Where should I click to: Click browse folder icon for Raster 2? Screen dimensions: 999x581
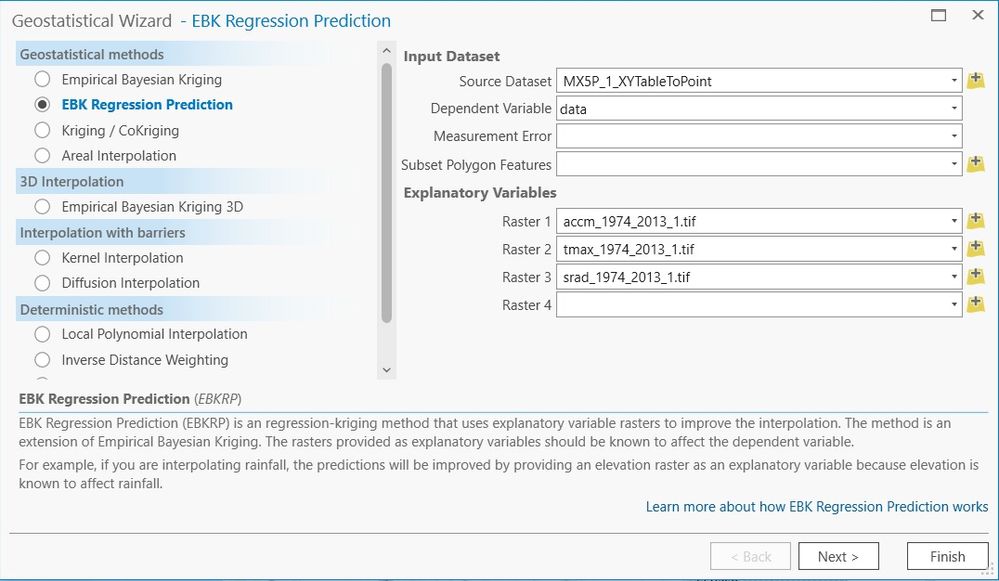pos(976,249)
